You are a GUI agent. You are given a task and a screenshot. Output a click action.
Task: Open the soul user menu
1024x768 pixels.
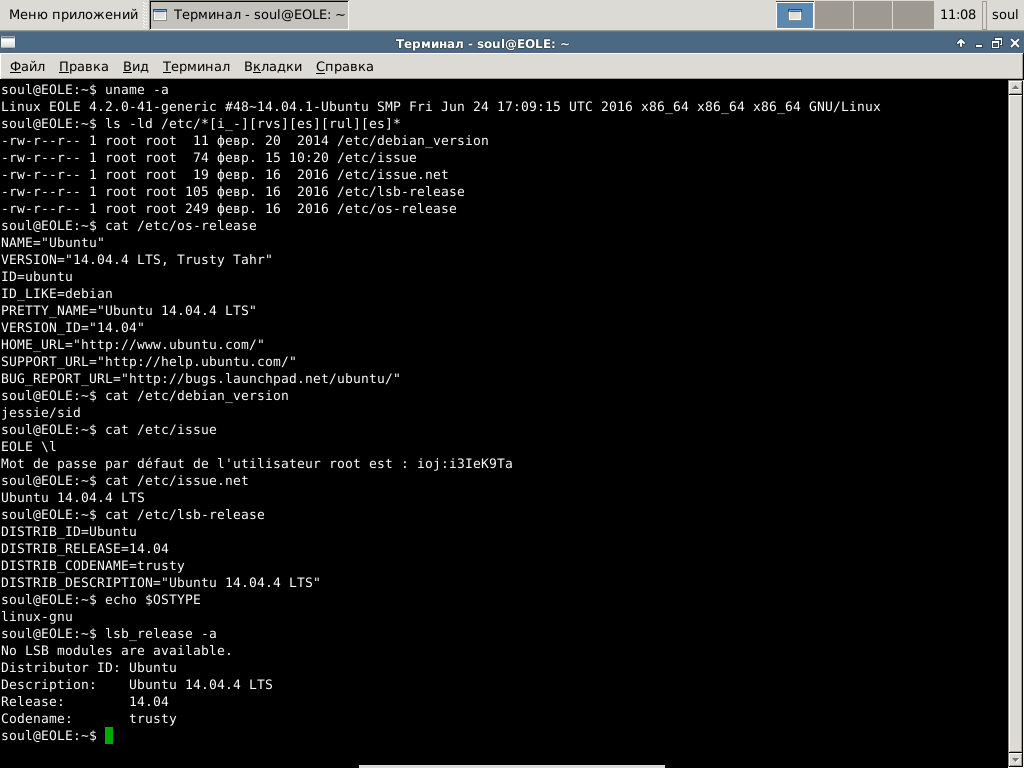tap(1004, 14)
